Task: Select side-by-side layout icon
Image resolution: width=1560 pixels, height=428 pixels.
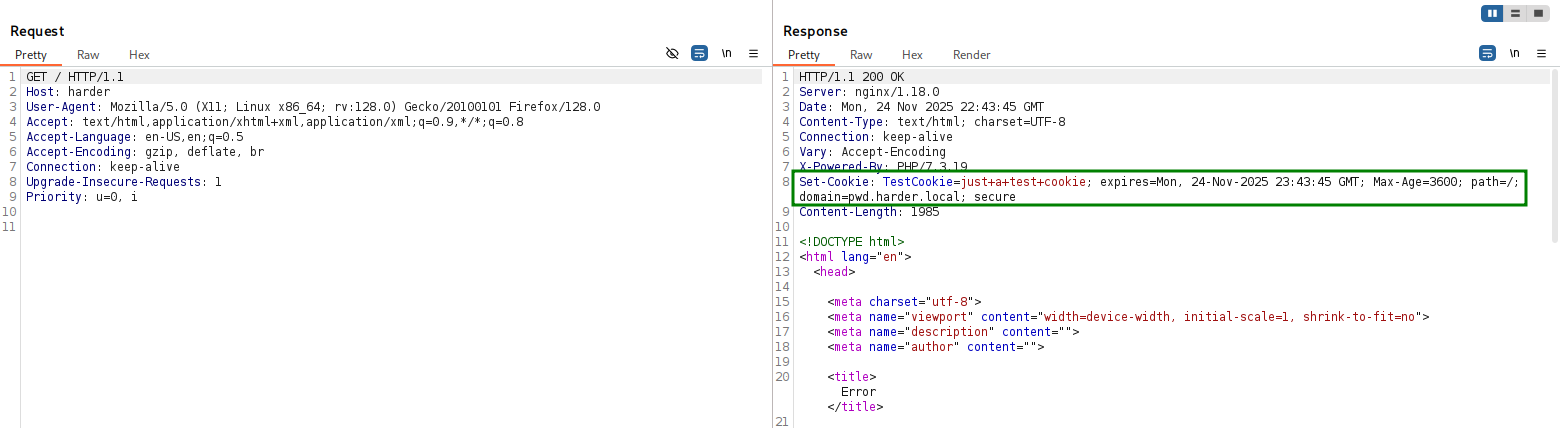Action: tap(1493, 14)
